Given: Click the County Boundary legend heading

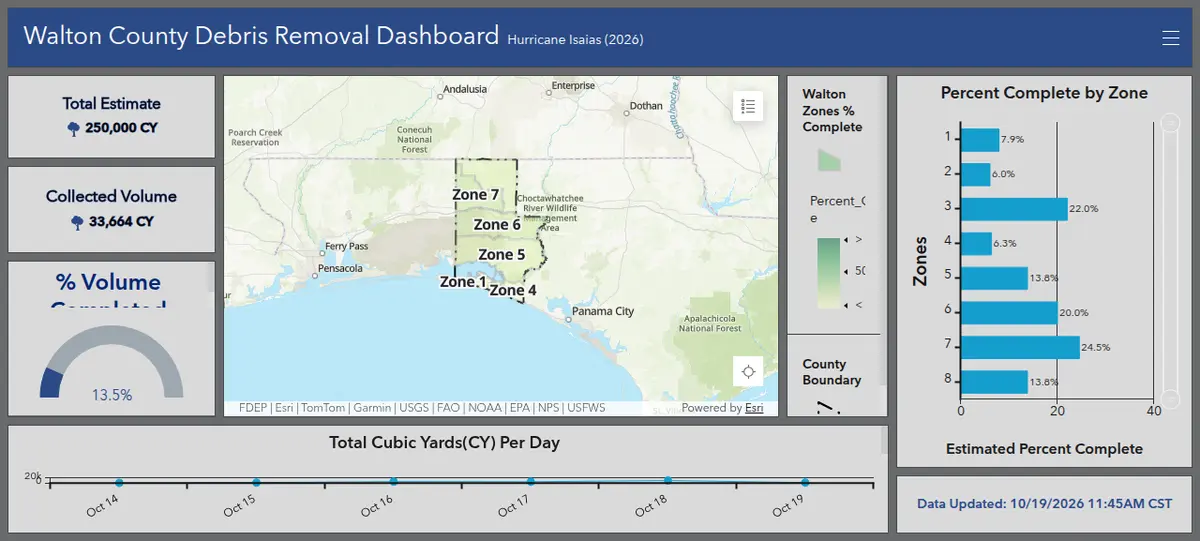Looking at the screenshot, I should click(832, 372).
